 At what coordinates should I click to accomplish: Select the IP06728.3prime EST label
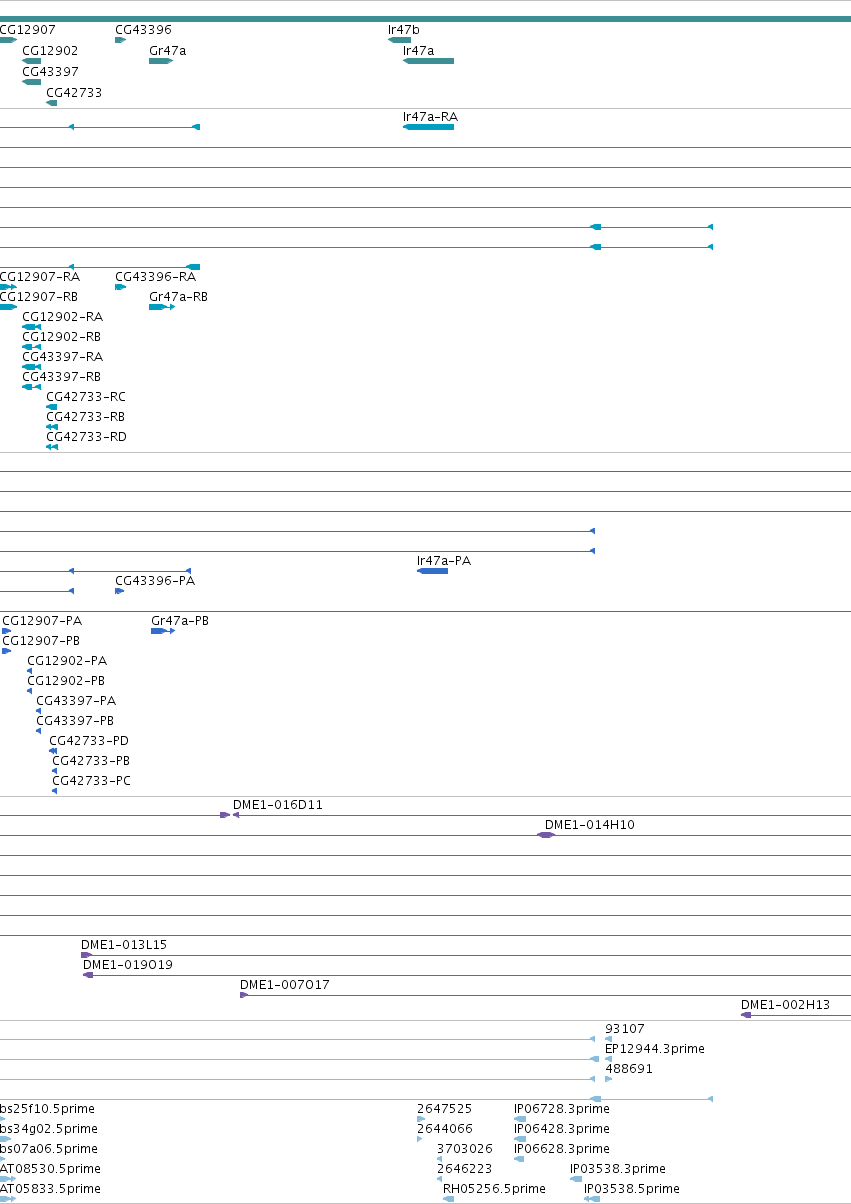tap(562, 1108)
